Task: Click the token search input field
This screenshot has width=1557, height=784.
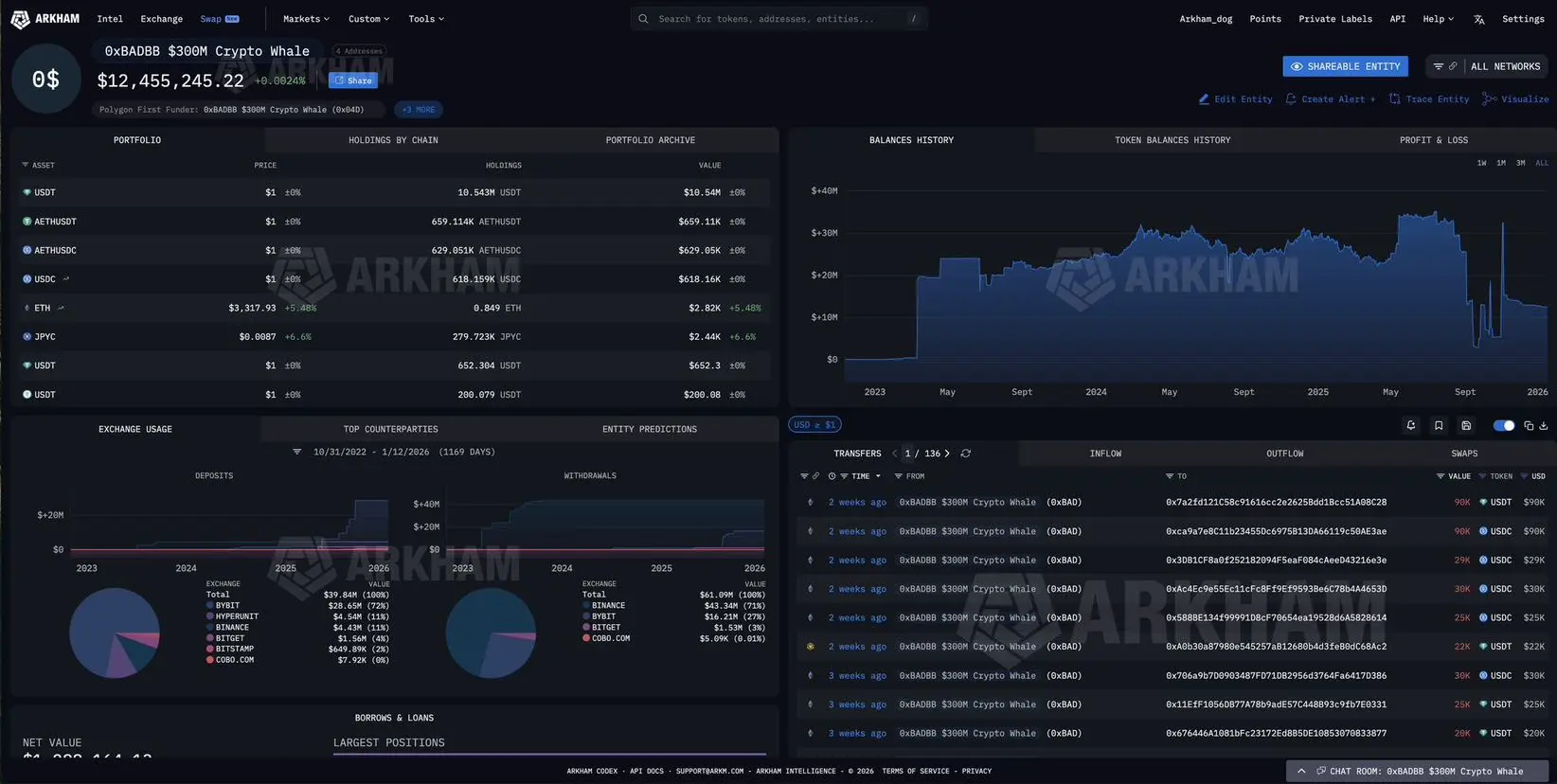Action: click(778, 19)
